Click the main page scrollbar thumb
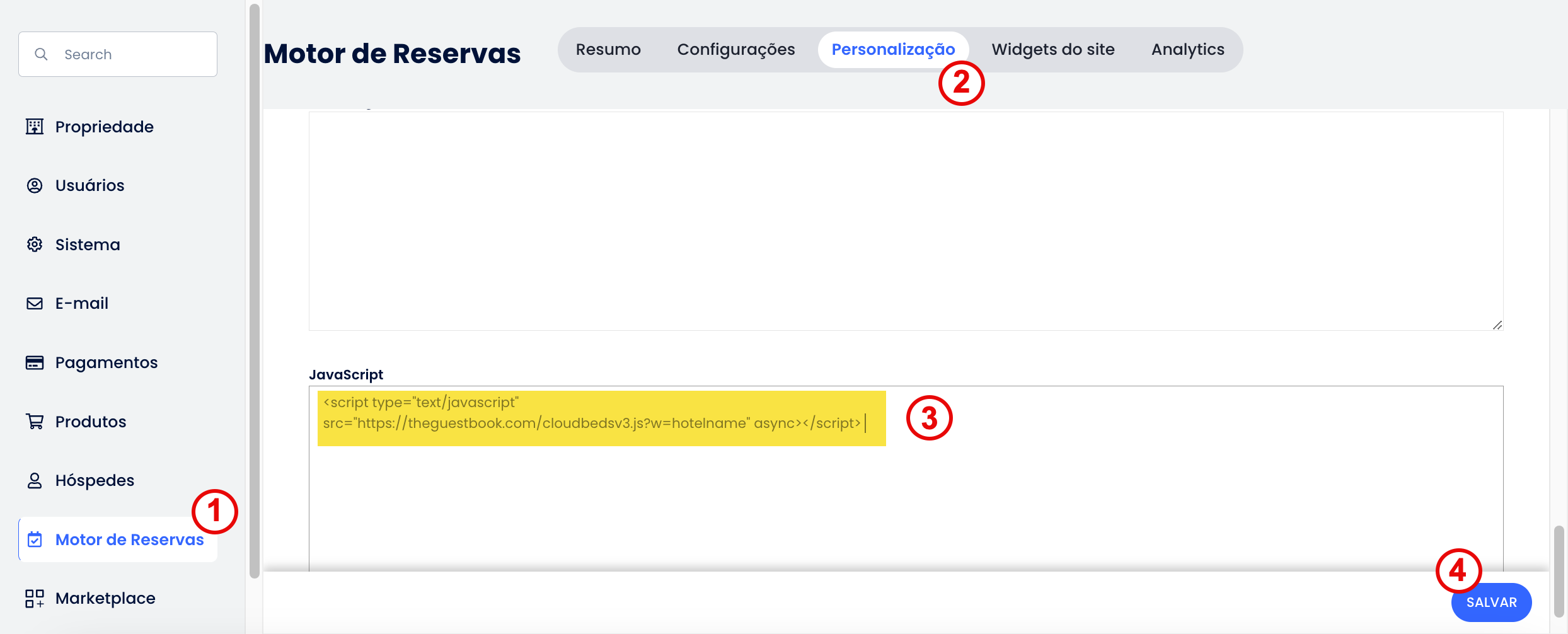1568x634 pixels. click(x=1559, y=572)
